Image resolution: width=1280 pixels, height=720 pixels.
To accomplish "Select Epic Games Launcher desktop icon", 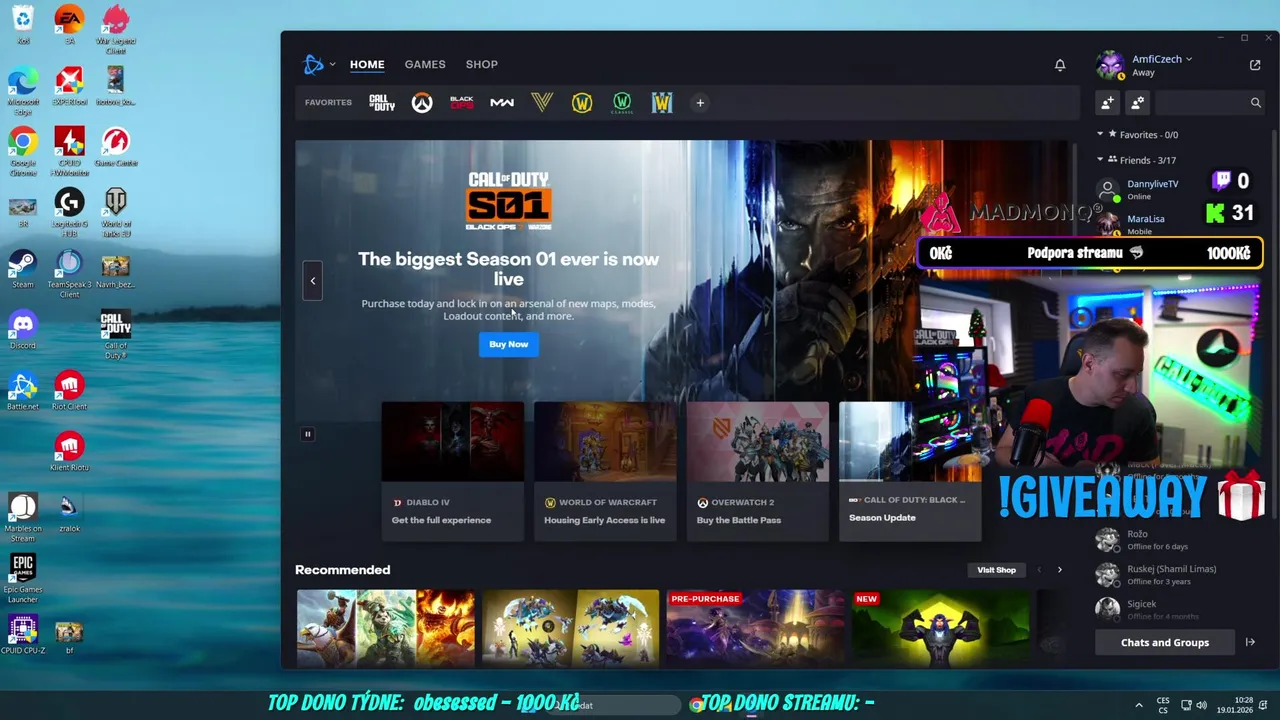I will [23, 578].
